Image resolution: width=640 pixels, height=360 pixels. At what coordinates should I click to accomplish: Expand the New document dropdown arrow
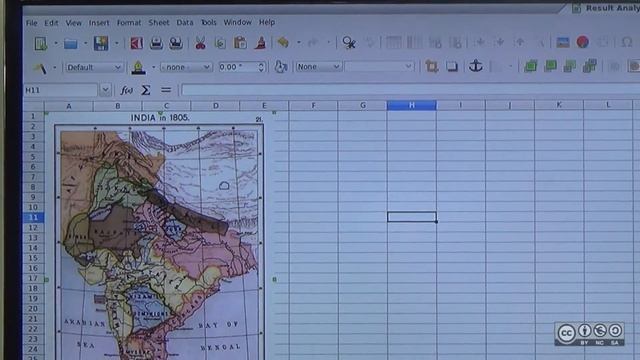56,43
